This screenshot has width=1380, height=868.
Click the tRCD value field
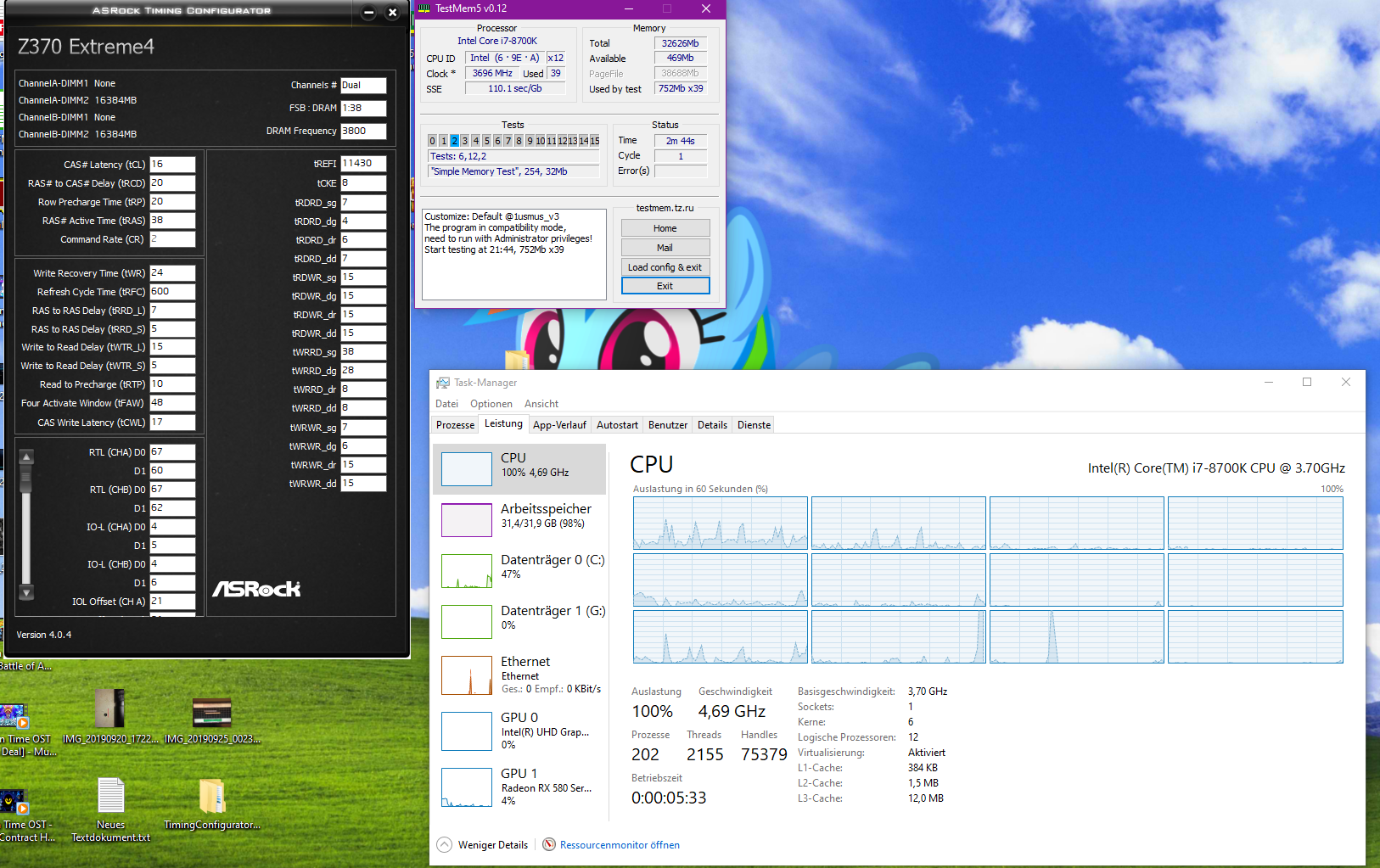(172, 183)
